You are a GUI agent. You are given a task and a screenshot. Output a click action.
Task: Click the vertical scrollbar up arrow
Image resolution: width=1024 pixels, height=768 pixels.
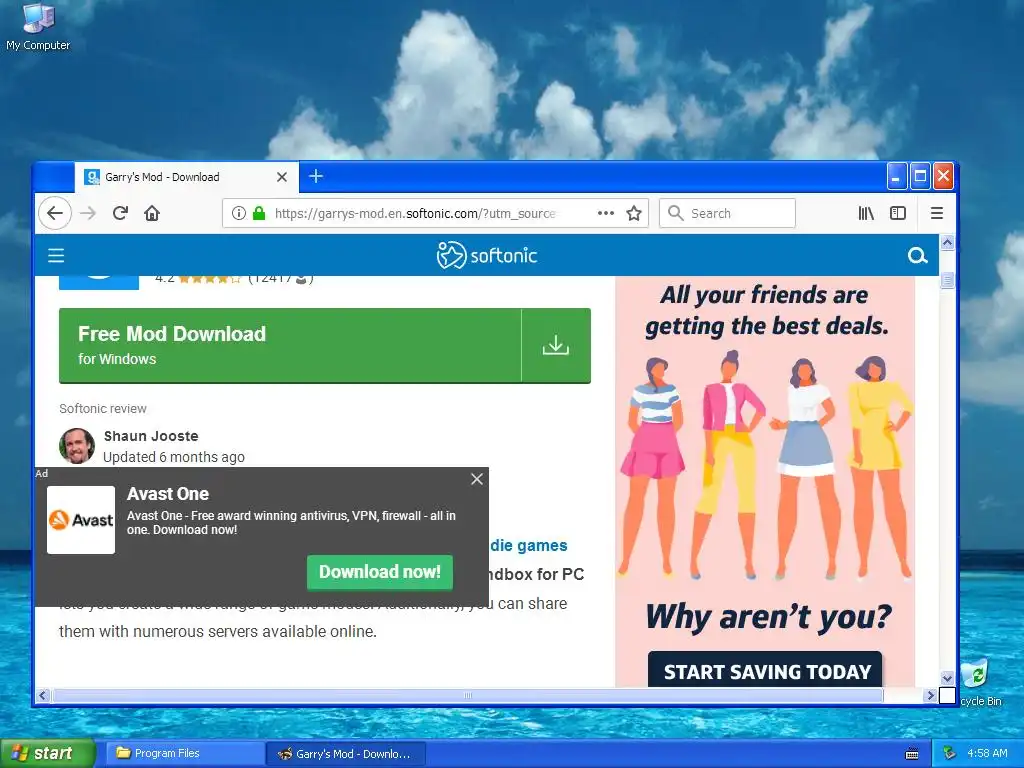(948, 243)
